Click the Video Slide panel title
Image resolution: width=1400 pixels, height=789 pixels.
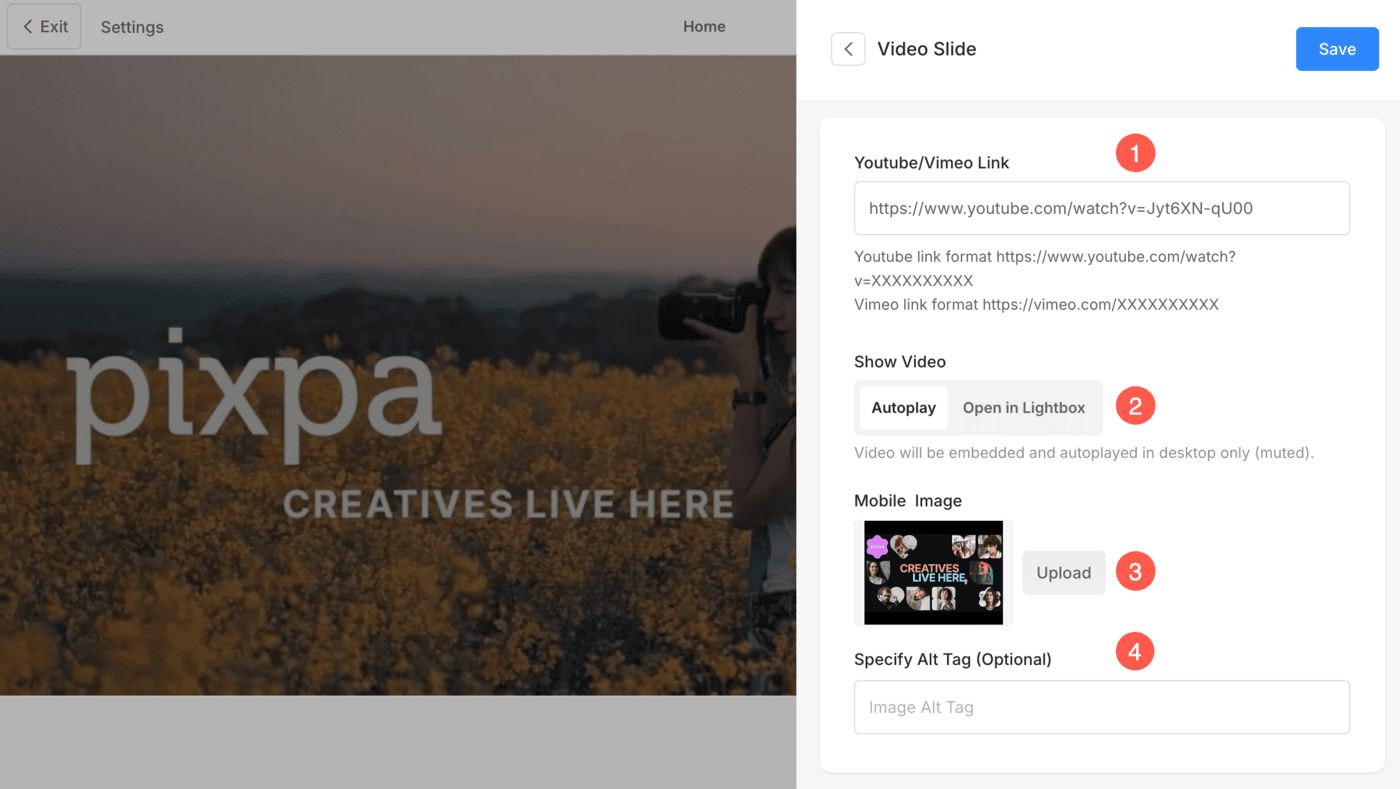(x=927, y=49)
